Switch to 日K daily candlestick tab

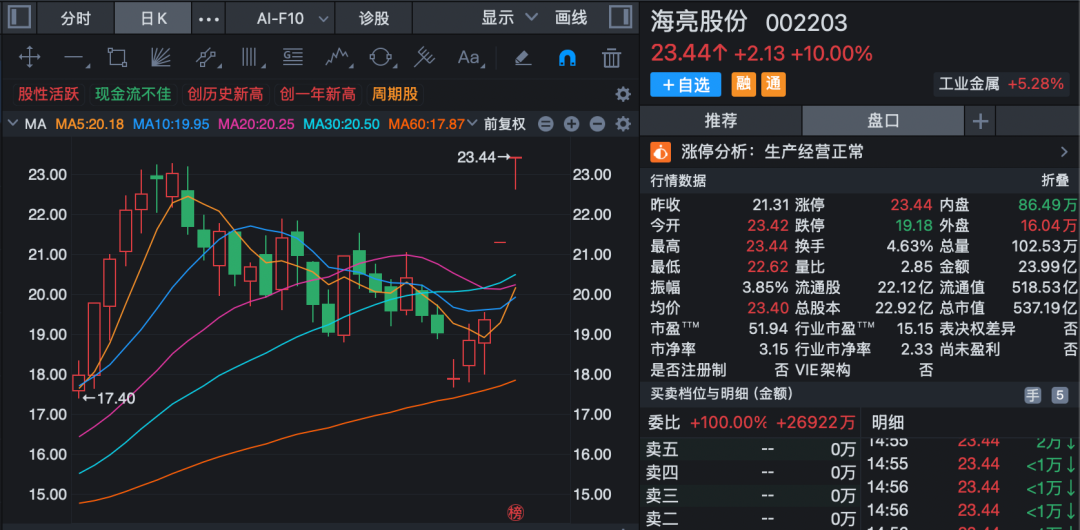click(154, 19)
